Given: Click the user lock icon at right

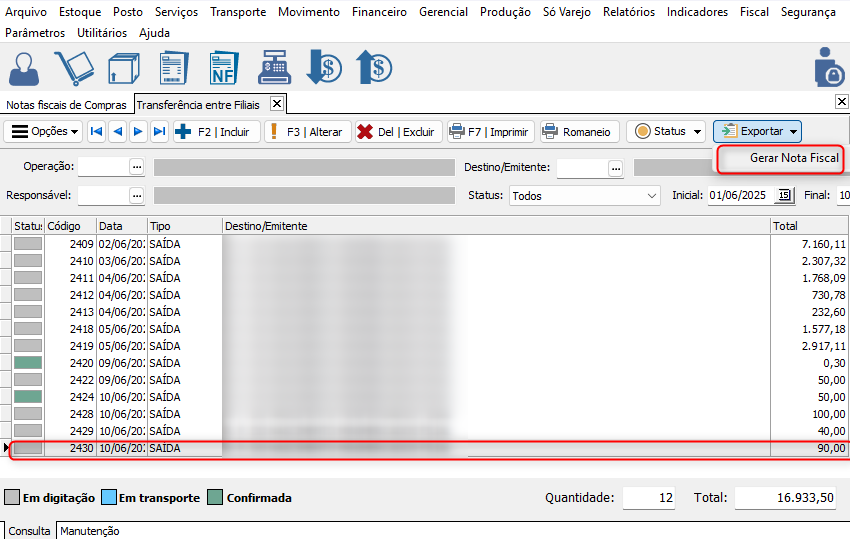Looking at the screenshot, I should click(829, 67).
